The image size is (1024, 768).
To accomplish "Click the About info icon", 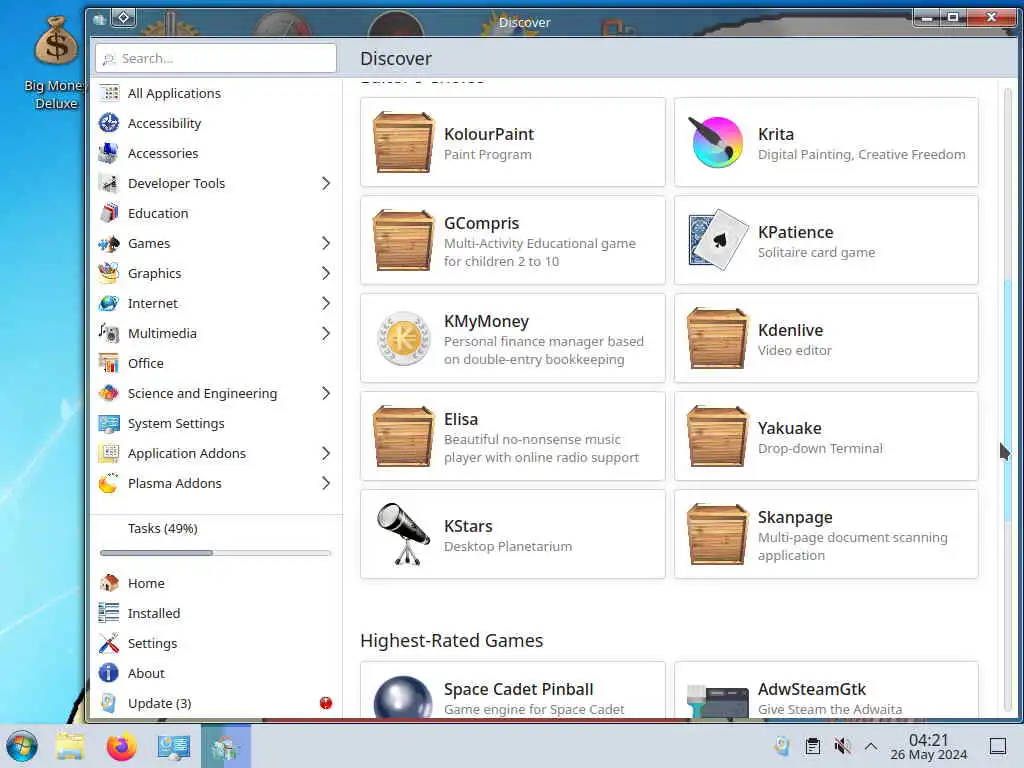I will [x=109, y=673].
